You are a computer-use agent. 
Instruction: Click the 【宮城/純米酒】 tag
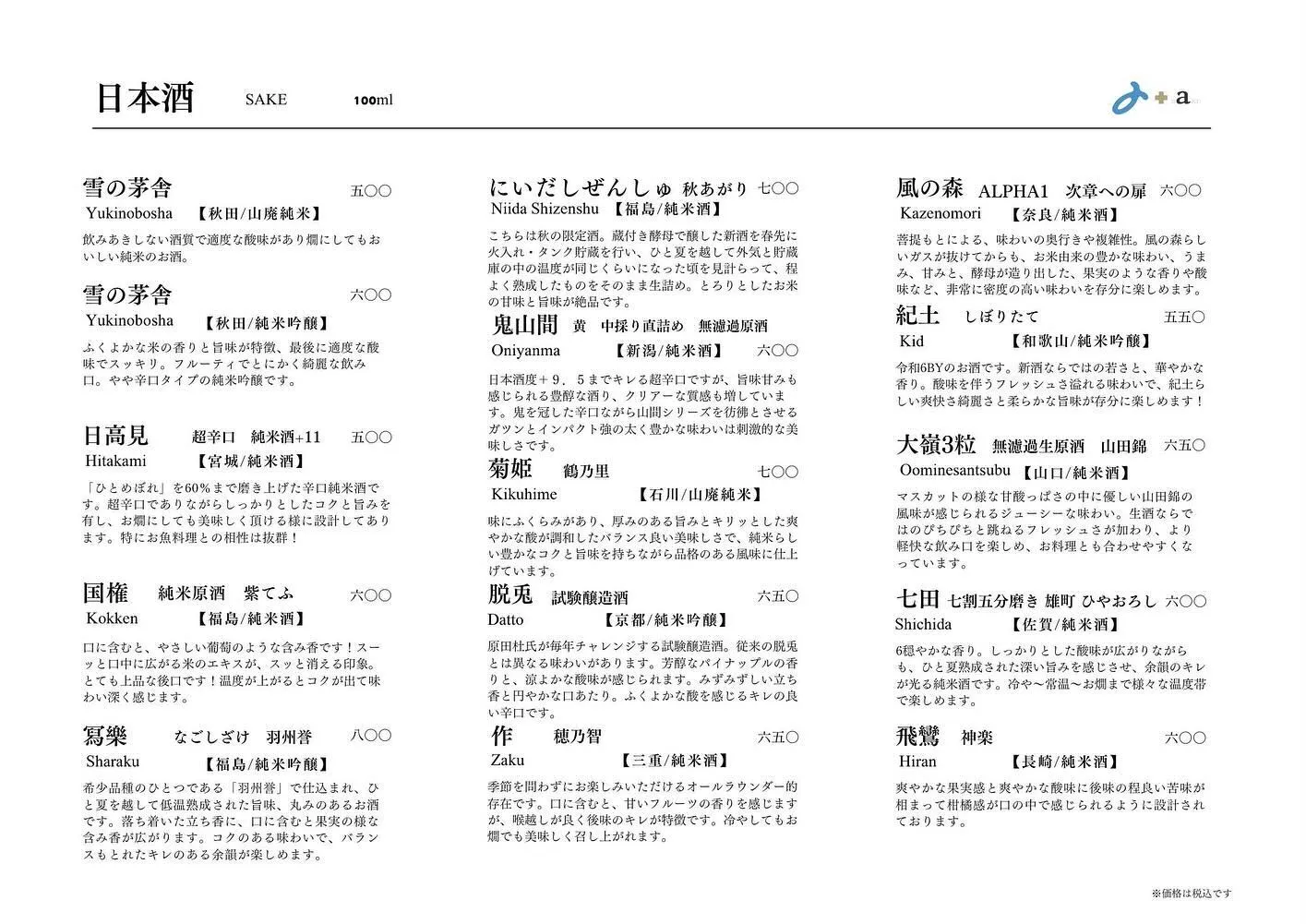point(250,461)
